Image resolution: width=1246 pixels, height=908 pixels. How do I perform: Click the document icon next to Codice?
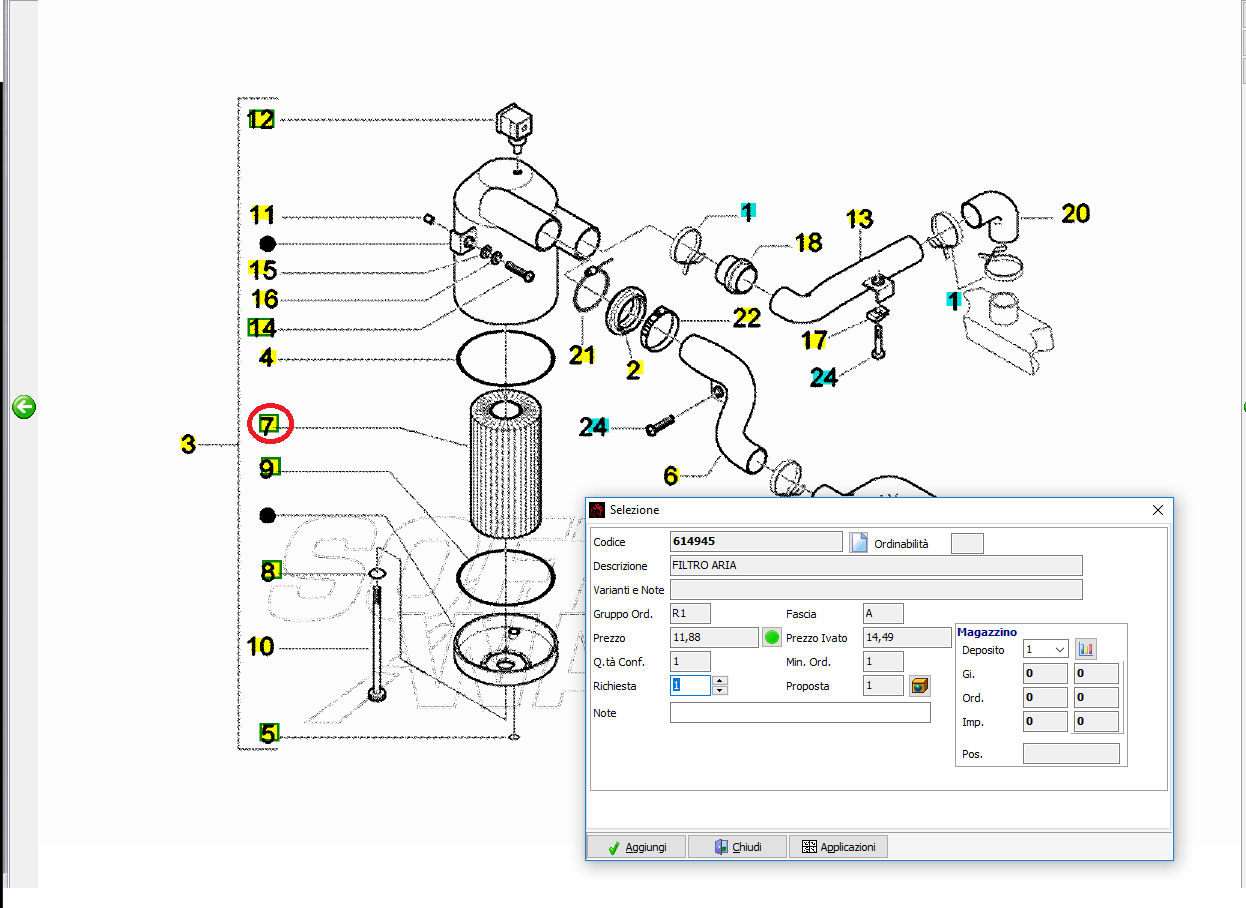(858, 542)
